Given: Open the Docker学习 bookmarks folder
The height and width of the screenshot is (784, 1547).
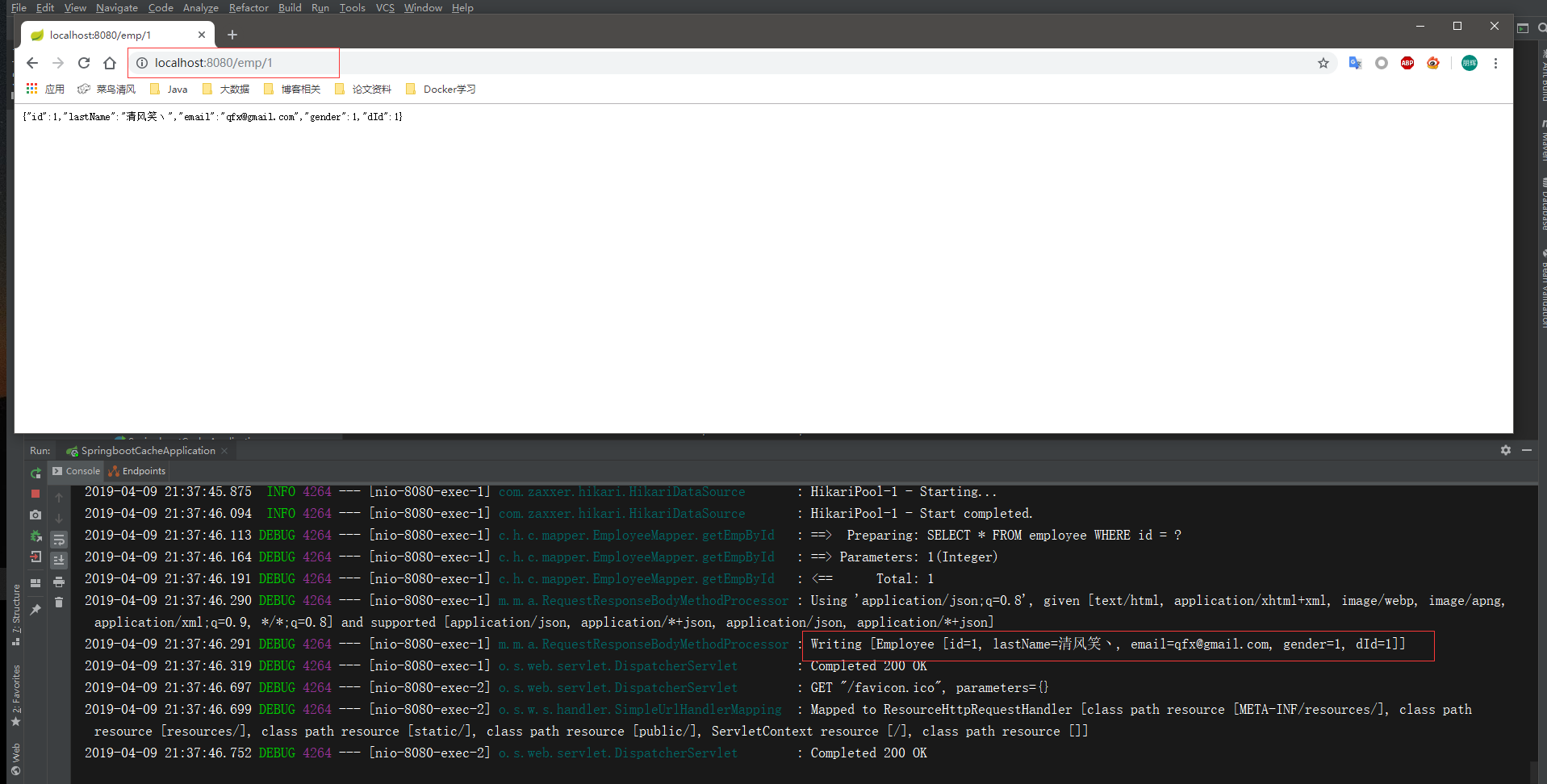Looking at the screenshot, I should click(441, 89).
